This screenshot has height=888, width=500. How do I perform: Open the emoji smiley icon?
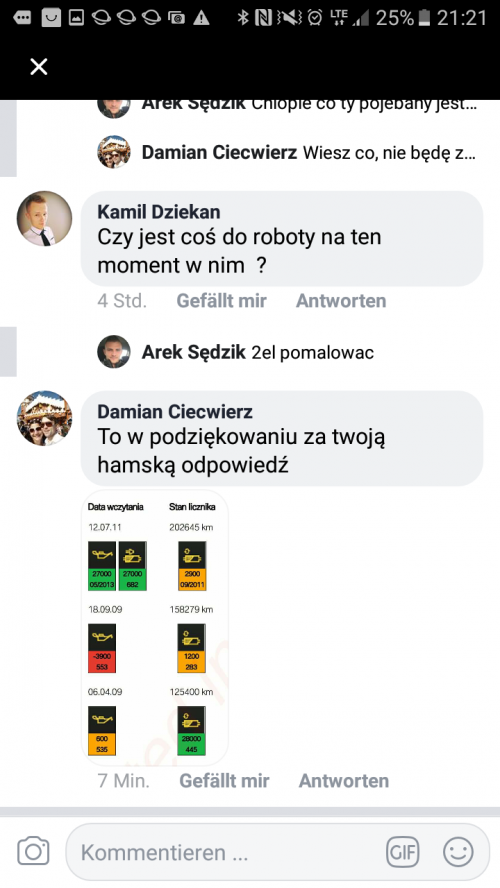458,851
